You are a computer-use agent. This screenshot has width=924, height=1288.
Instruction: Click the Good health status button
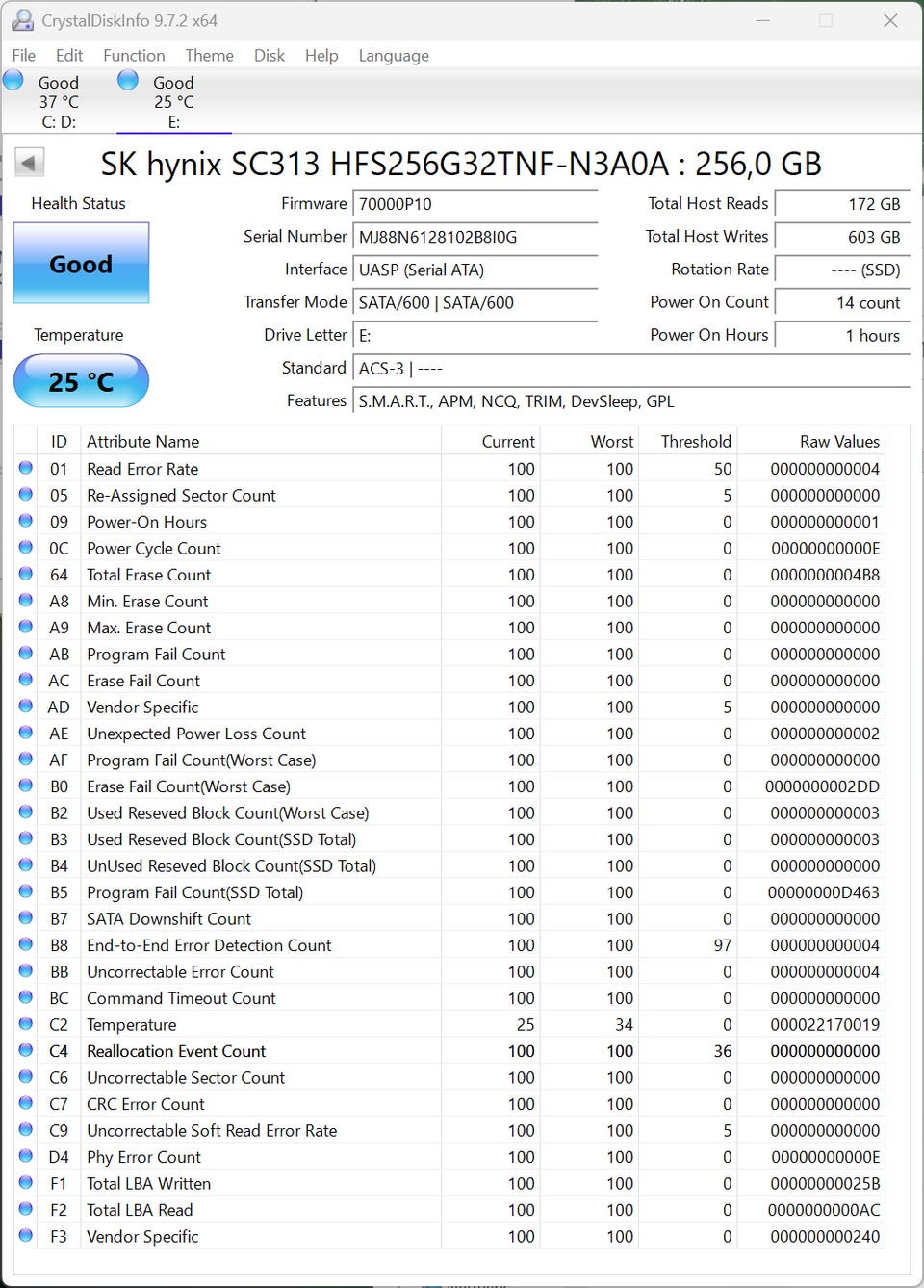click(81, 264)
